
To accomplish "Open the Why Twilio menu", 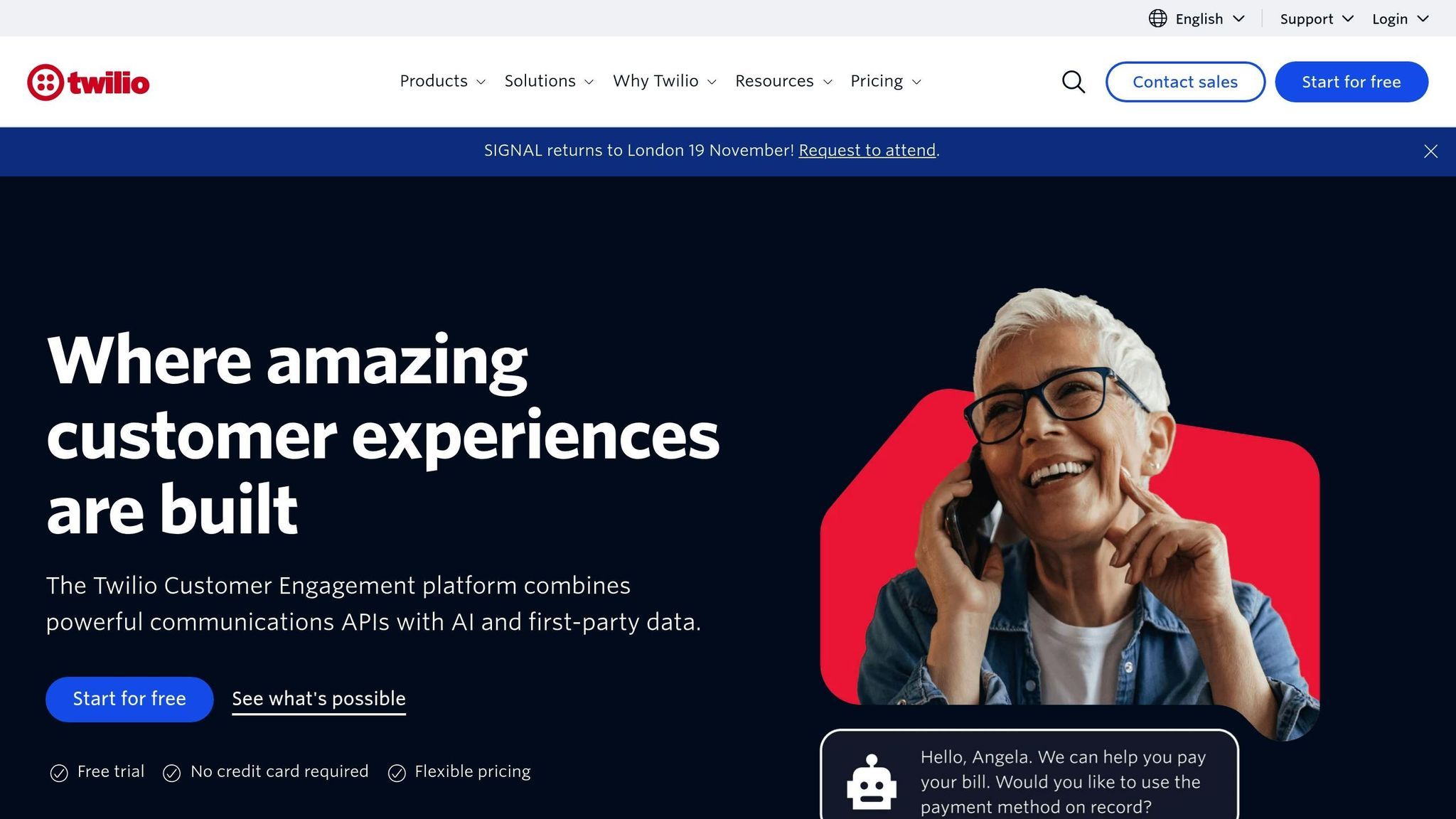I will tap(663, 81).
